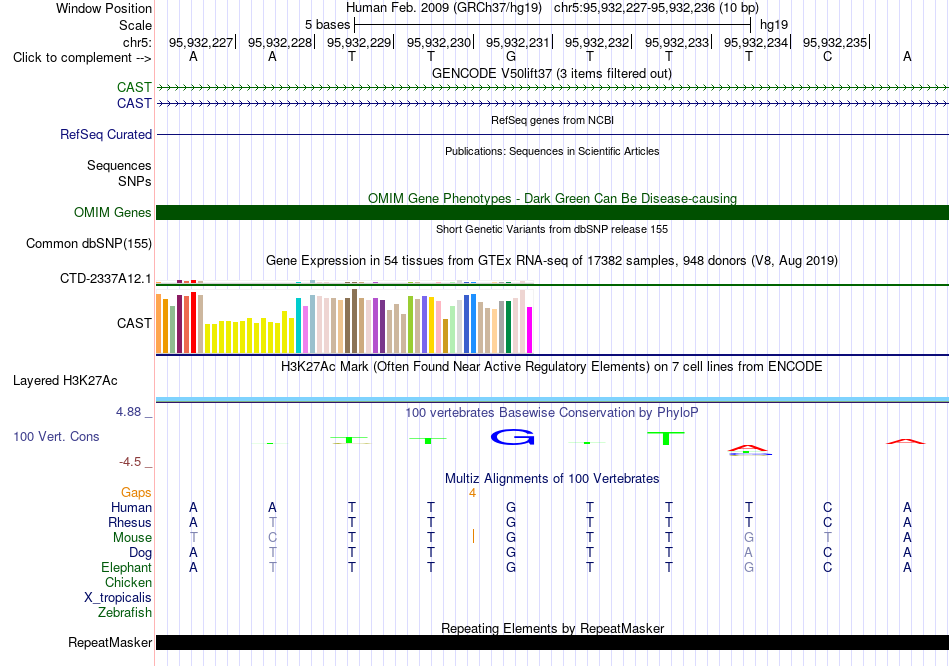Click position label 95,932,231

[x=518, y=42]
